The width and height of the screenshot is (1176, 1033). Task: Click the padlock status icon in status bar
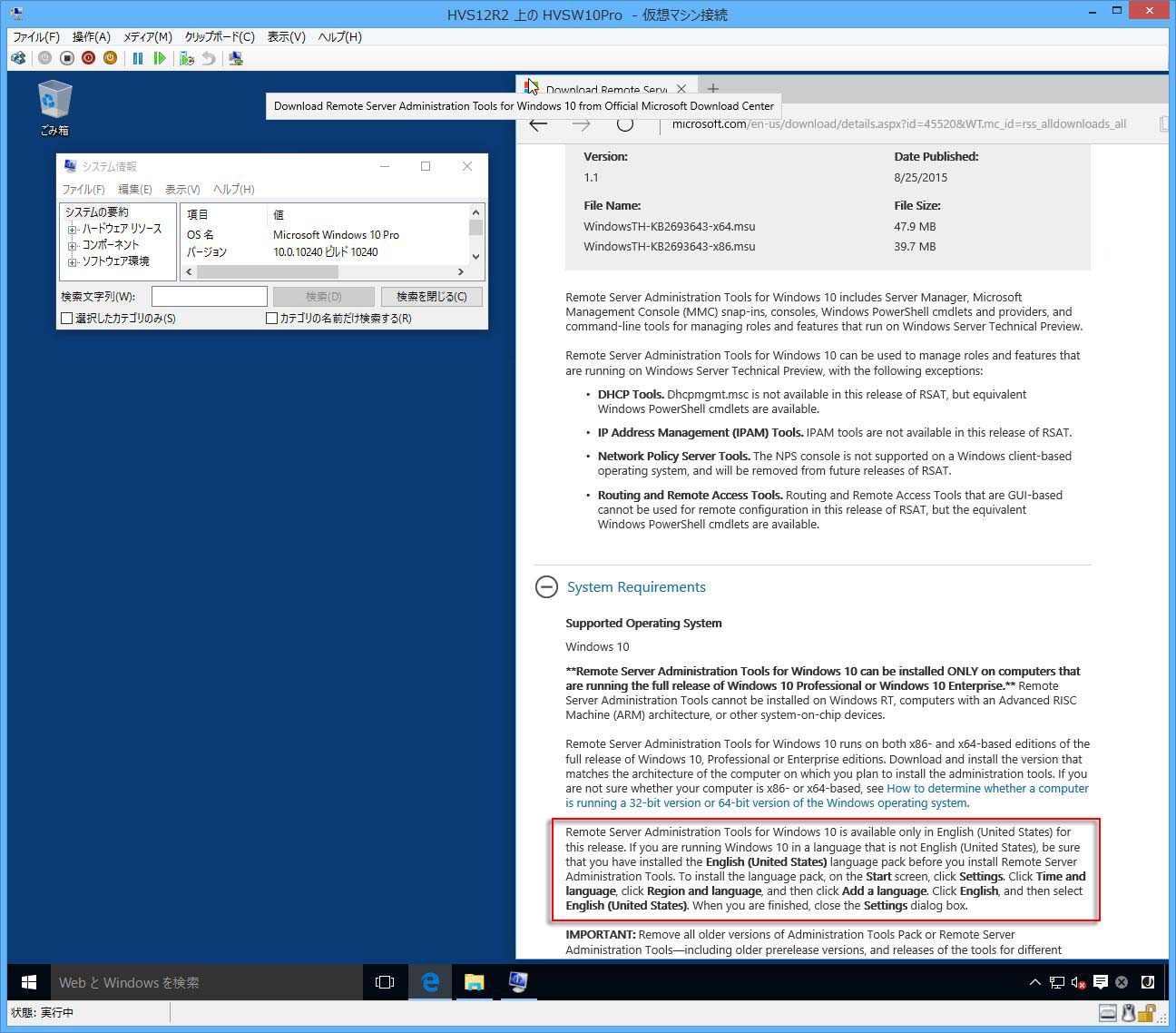click(x=1148, y=1013)
